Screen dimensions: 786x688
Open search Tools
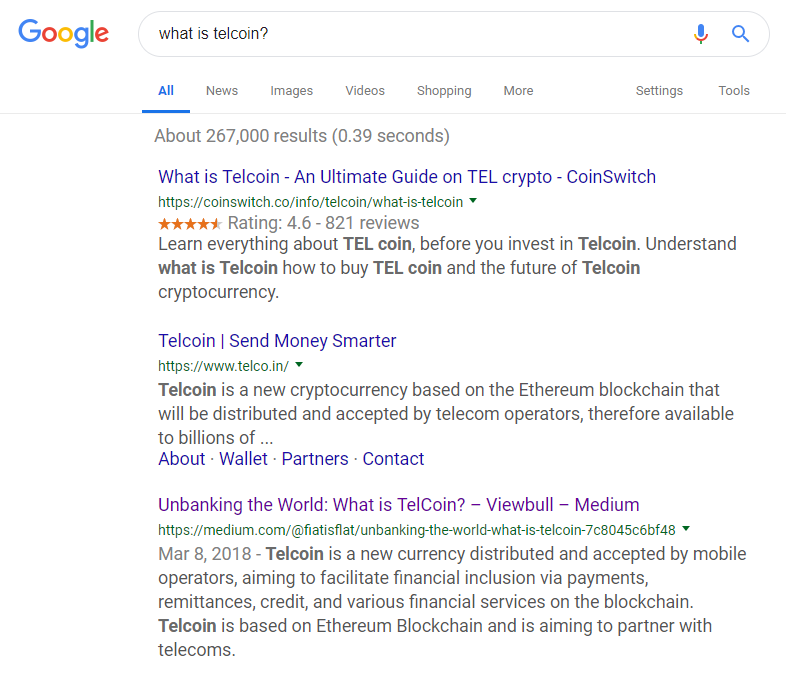point(734,91)
